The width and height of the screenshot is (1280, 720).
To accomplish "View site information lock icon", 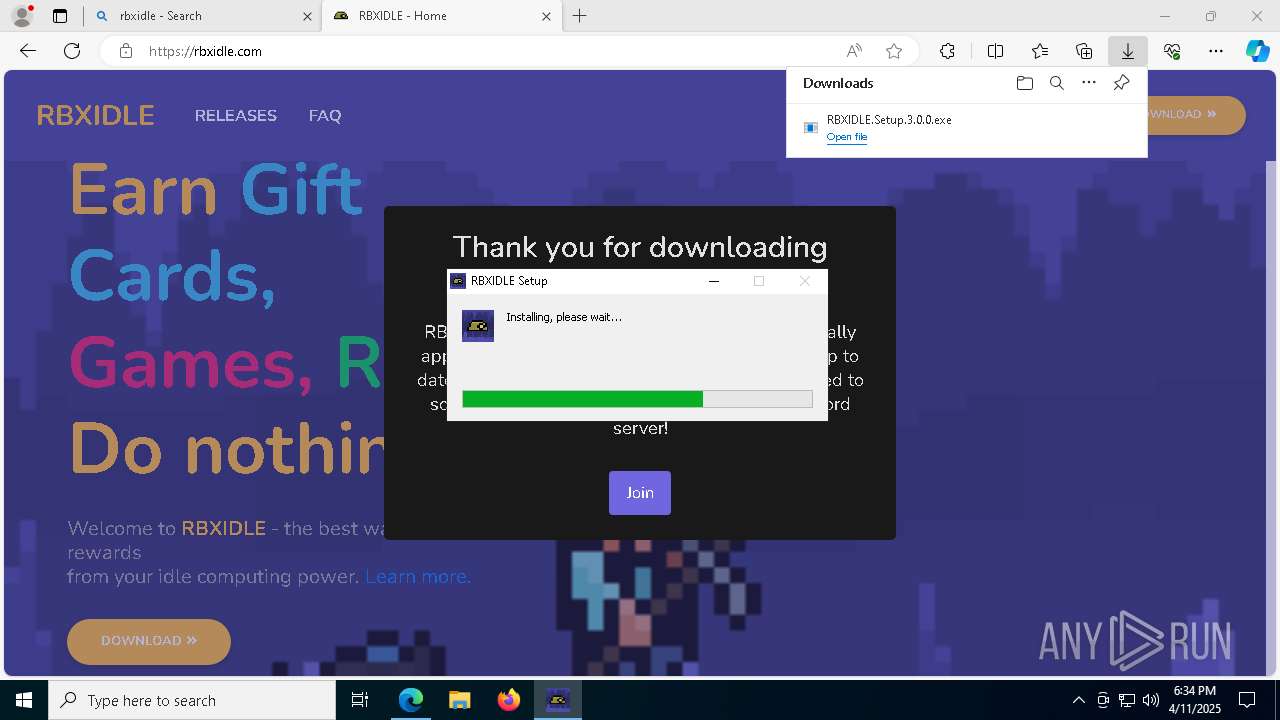I will point(126,51).
